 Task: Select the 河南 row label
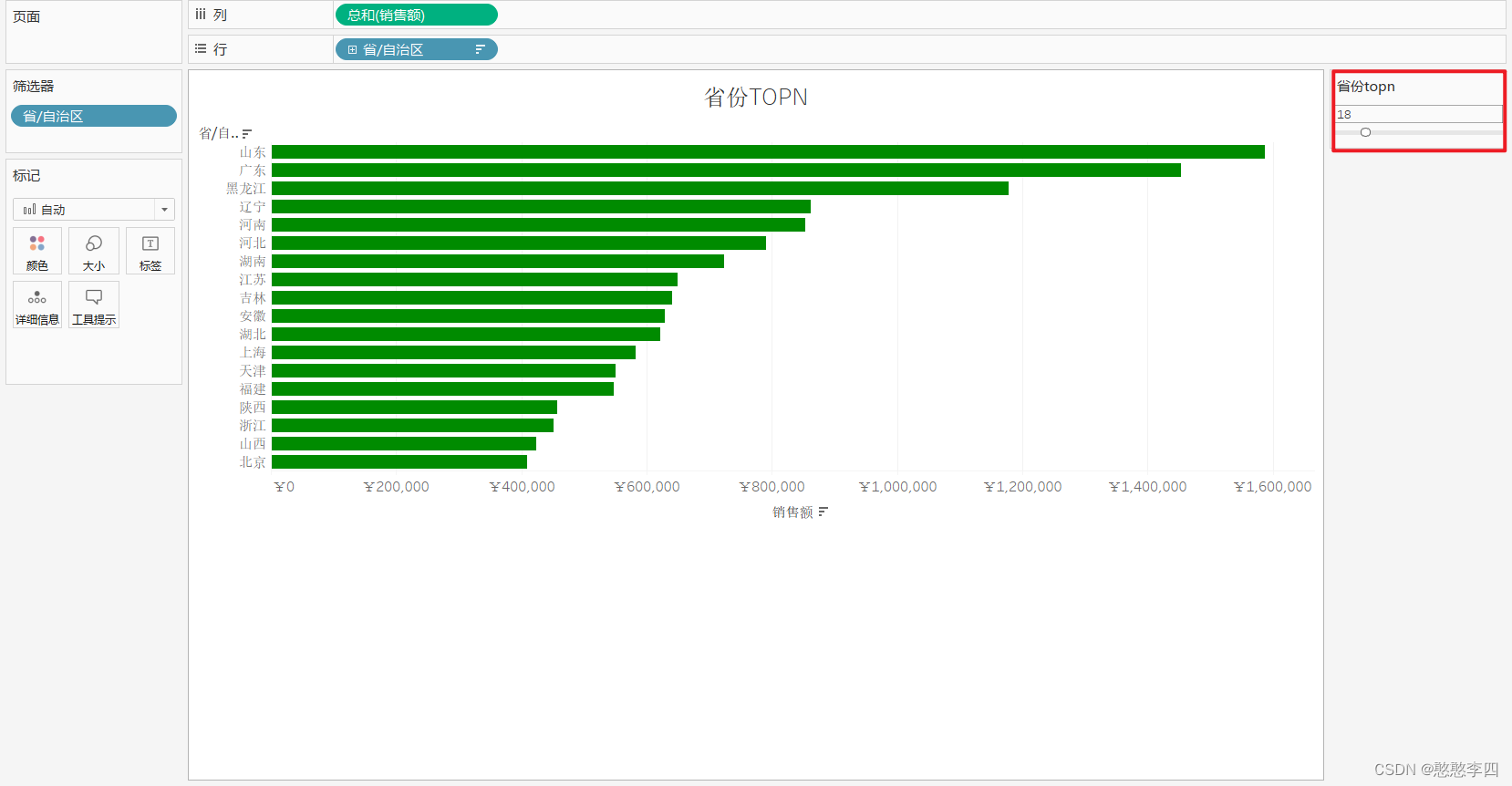(253, 225)
